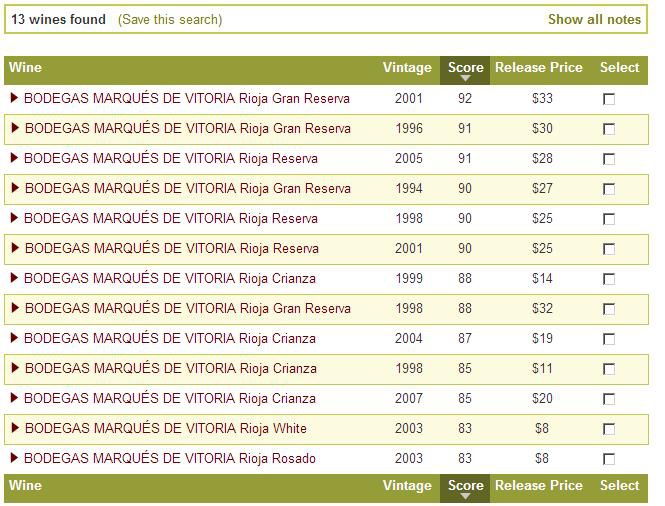The image size is (665, 506).
Task: Tick checkbox for 1996 Gran Reserva row
Action: [x=609, y=129]
